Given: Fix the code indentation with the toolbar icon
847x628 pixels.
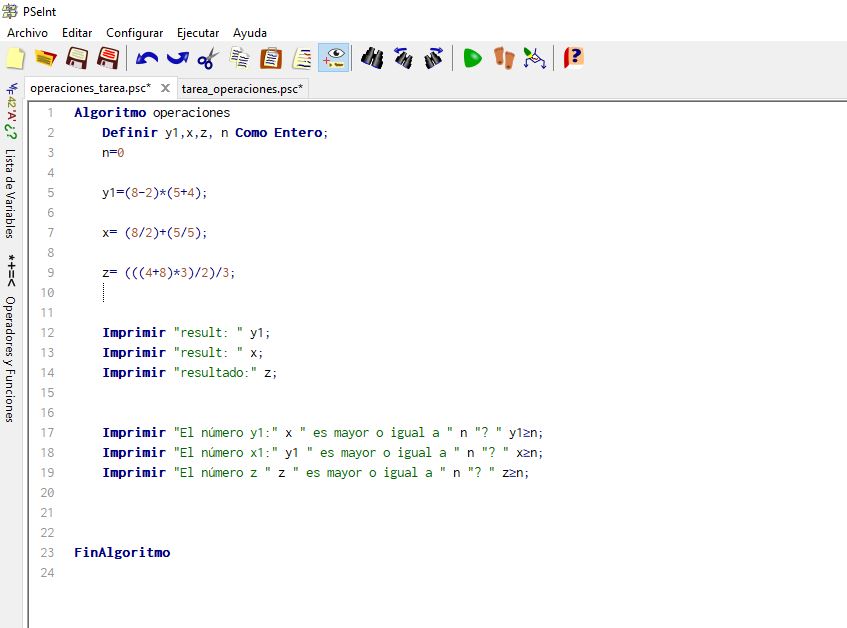Looking at the screenshot, I should click(x=302, y=58).
